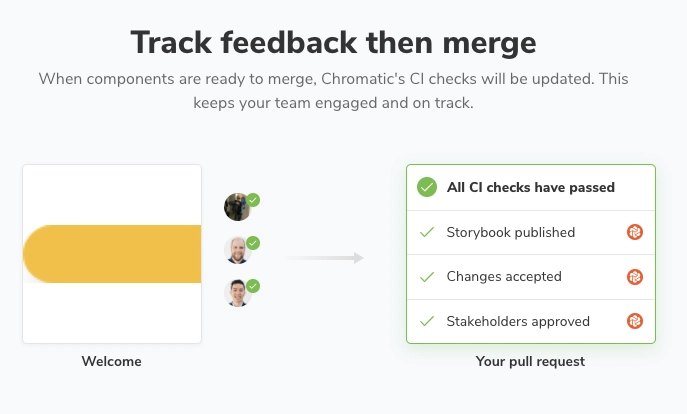Viewport: 687px width, 414px height.
Task: Click the Chromatic icon beside Stakeholders approved
Action: 634,321
